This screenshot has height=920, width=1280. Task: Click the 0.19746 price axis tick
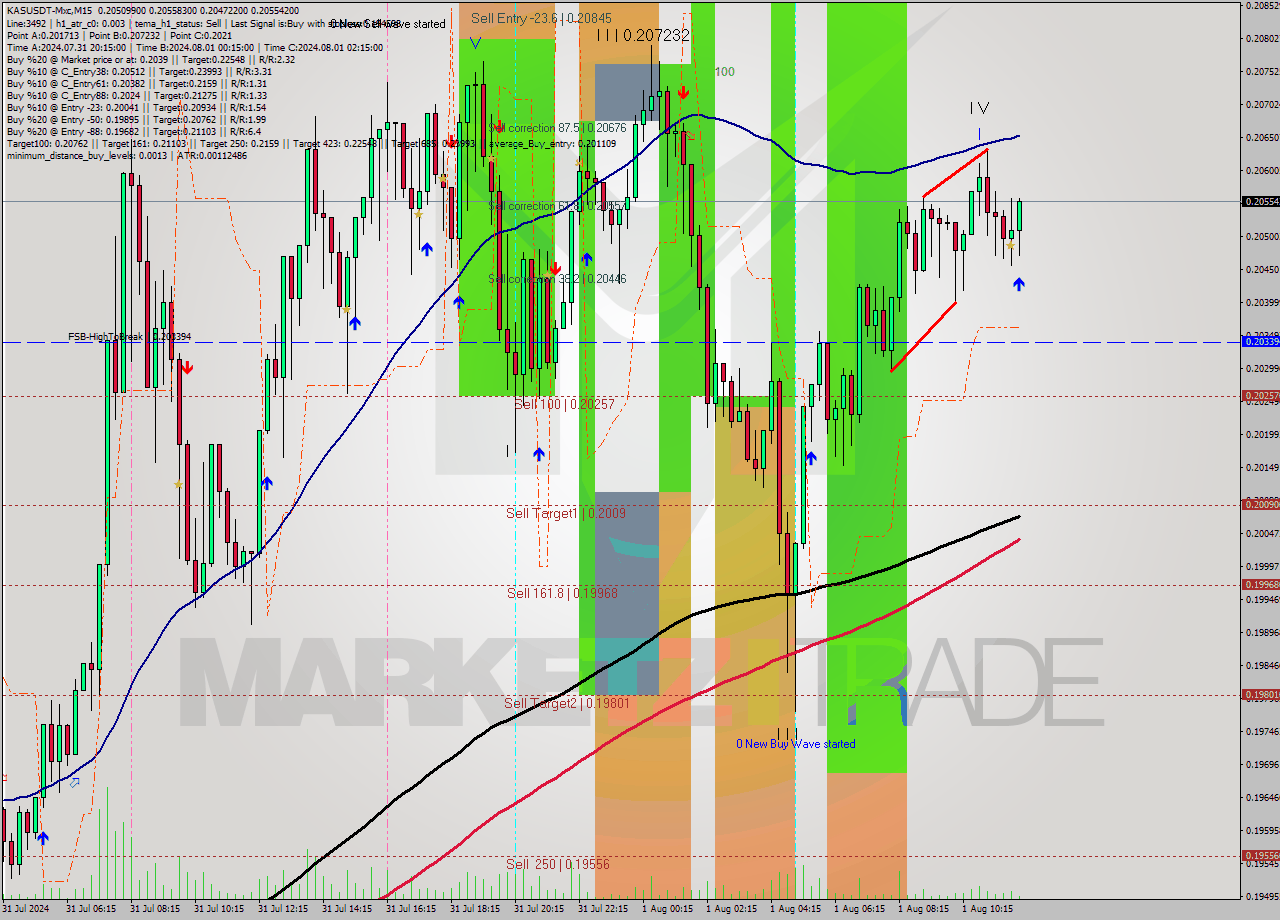coord(1260,731)
